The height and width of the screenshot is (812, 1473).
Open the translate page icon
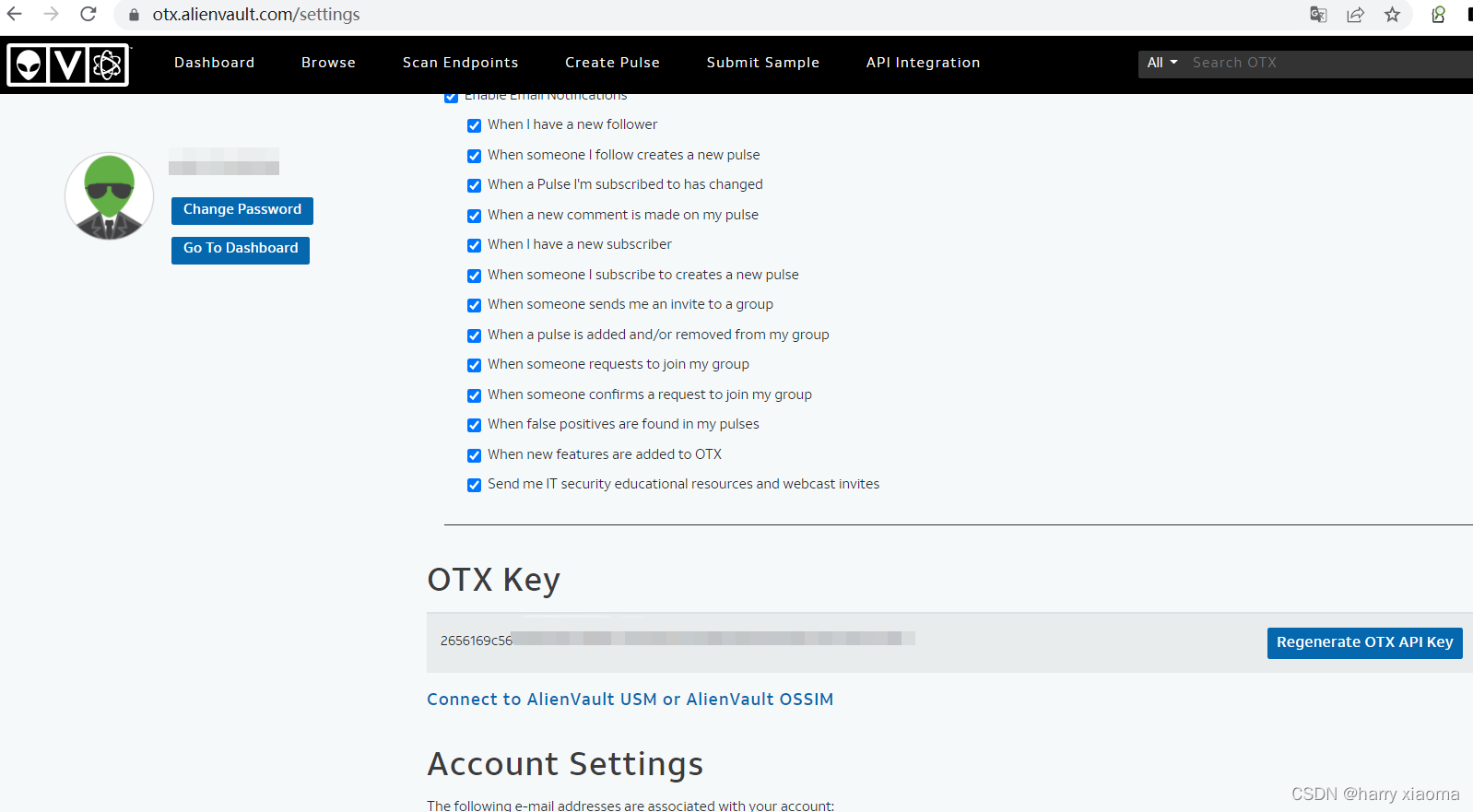[x=1318, y=14]
